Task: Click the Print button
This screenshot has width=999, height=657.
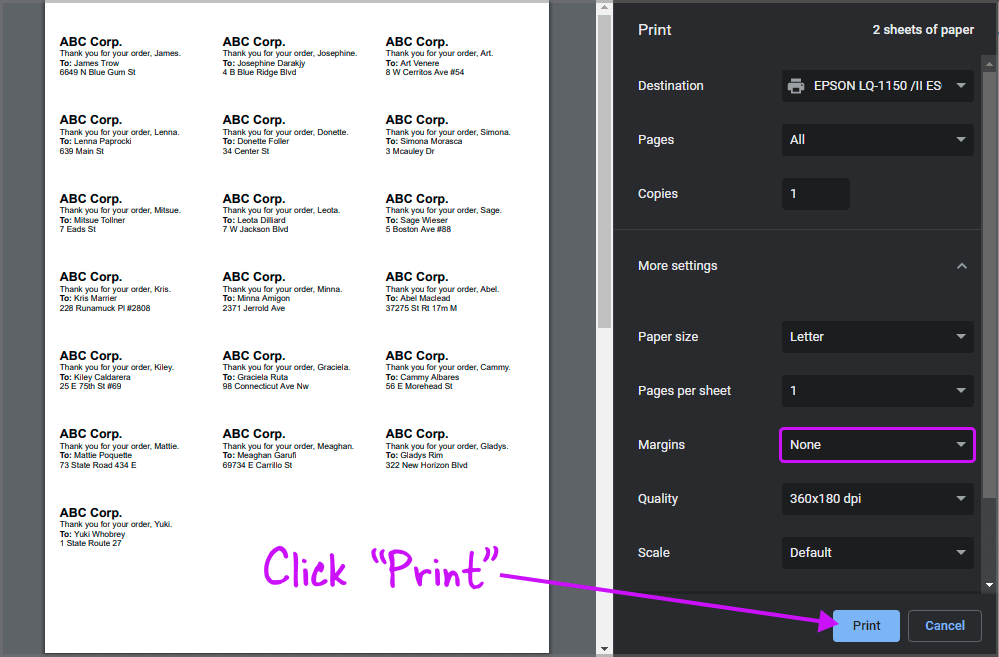Action: pos(866,625)
